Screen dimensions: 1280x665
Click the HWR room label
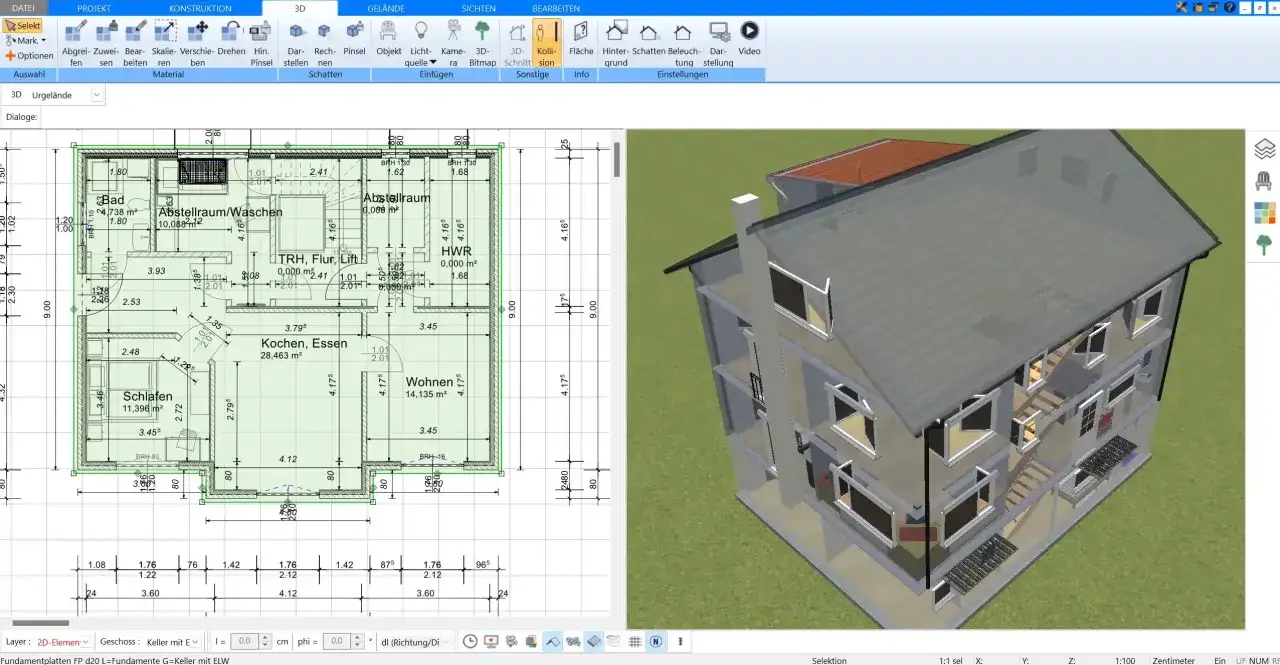point(456,251)
